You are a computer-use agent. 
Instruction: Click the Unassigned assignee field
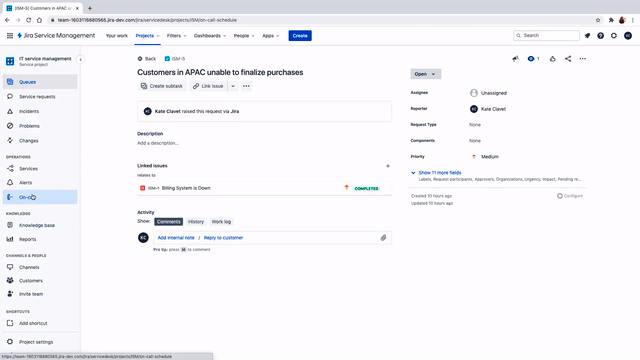pyautogui.click(x=488, y=93)
